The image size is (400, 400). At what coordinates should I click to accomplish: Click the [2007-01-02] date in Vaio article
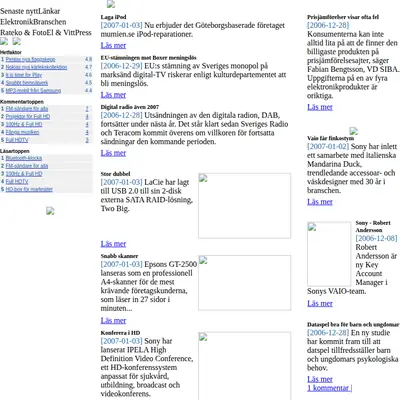tap(328, 146)
